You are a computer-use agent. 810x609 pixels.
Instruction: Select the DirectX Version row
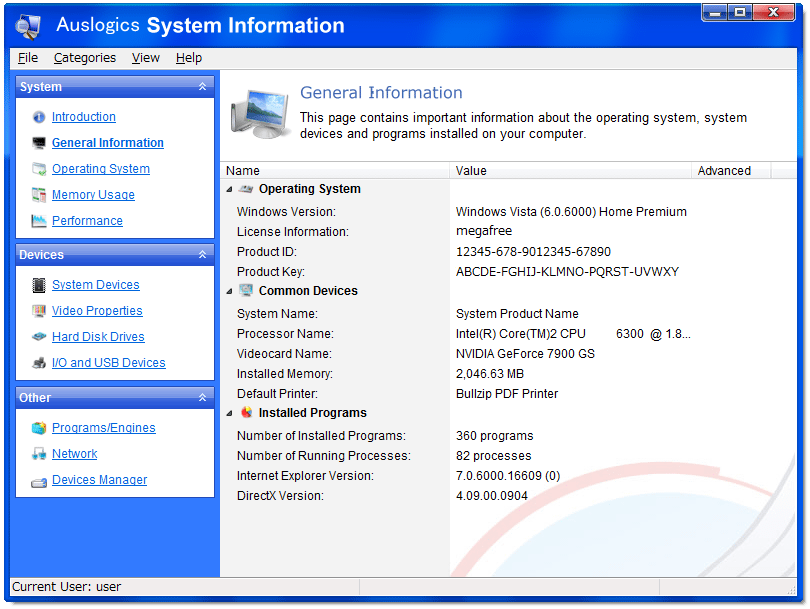(509, 496)
